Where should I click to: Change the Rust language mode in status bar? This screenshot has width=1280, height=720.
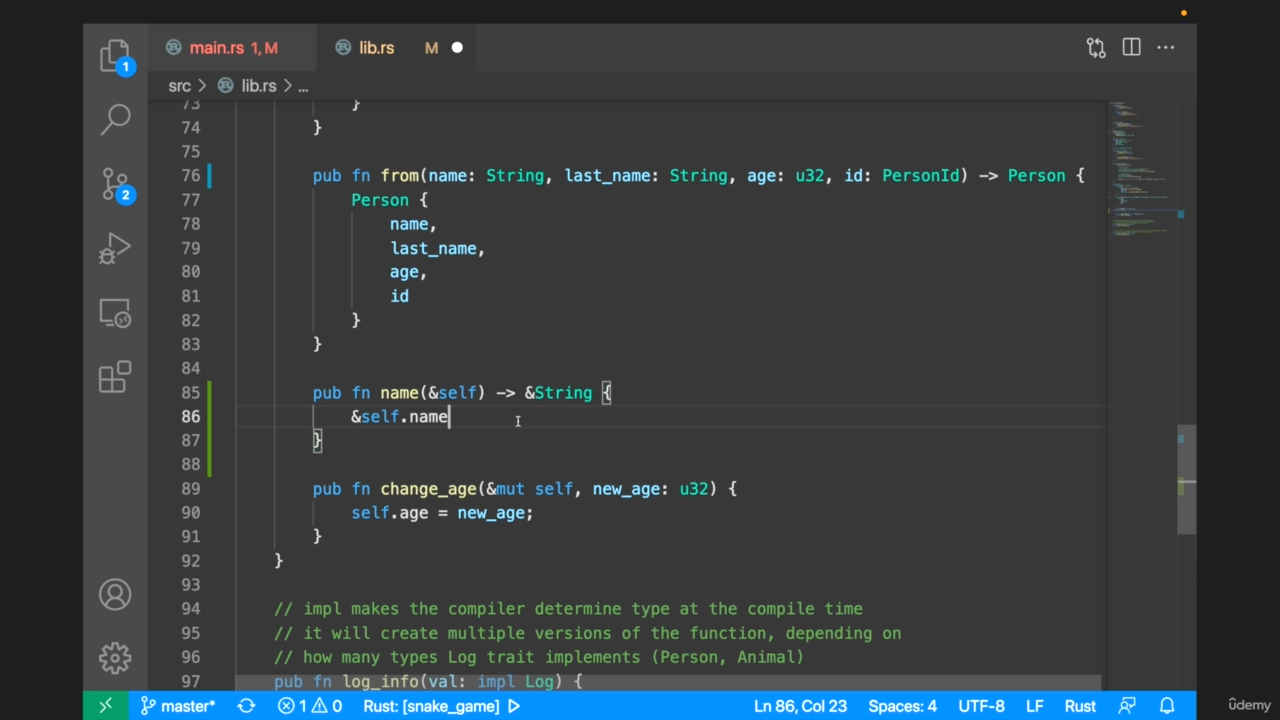tap(1080, 706)
